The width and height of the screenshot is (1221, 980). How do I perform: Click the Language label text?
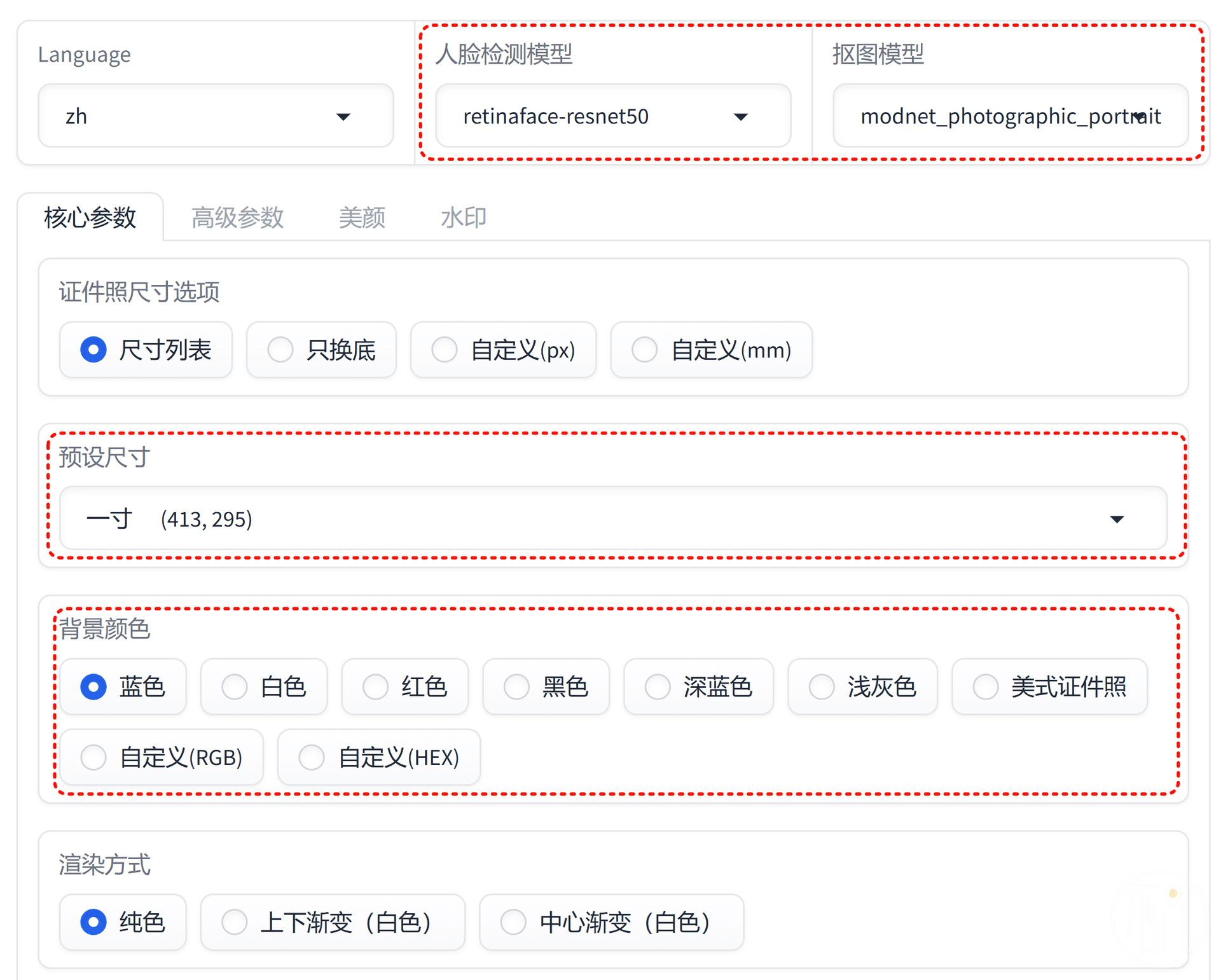84,55
